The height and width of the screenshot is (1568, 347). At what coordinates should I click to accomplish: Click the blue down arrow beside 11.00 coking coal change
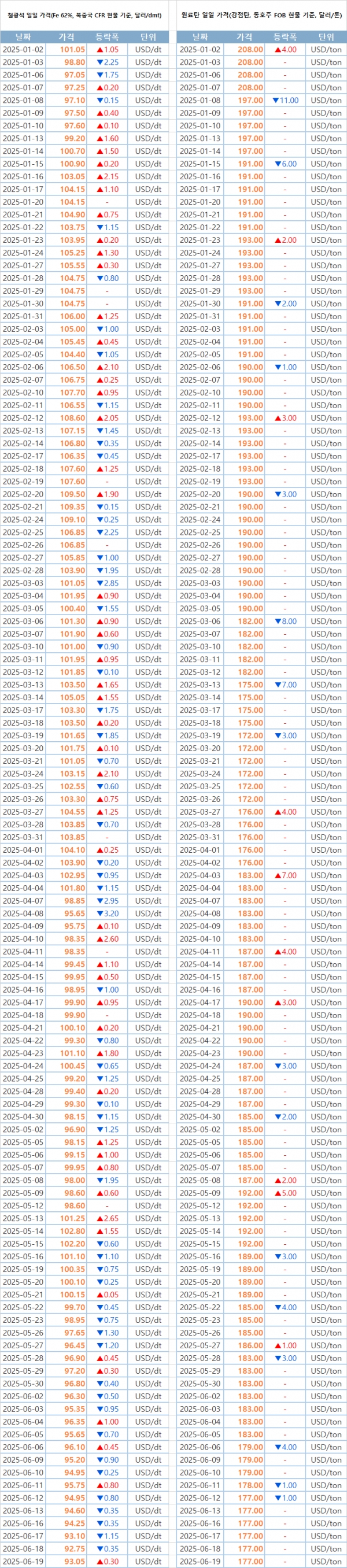click(x=275, y=101)
